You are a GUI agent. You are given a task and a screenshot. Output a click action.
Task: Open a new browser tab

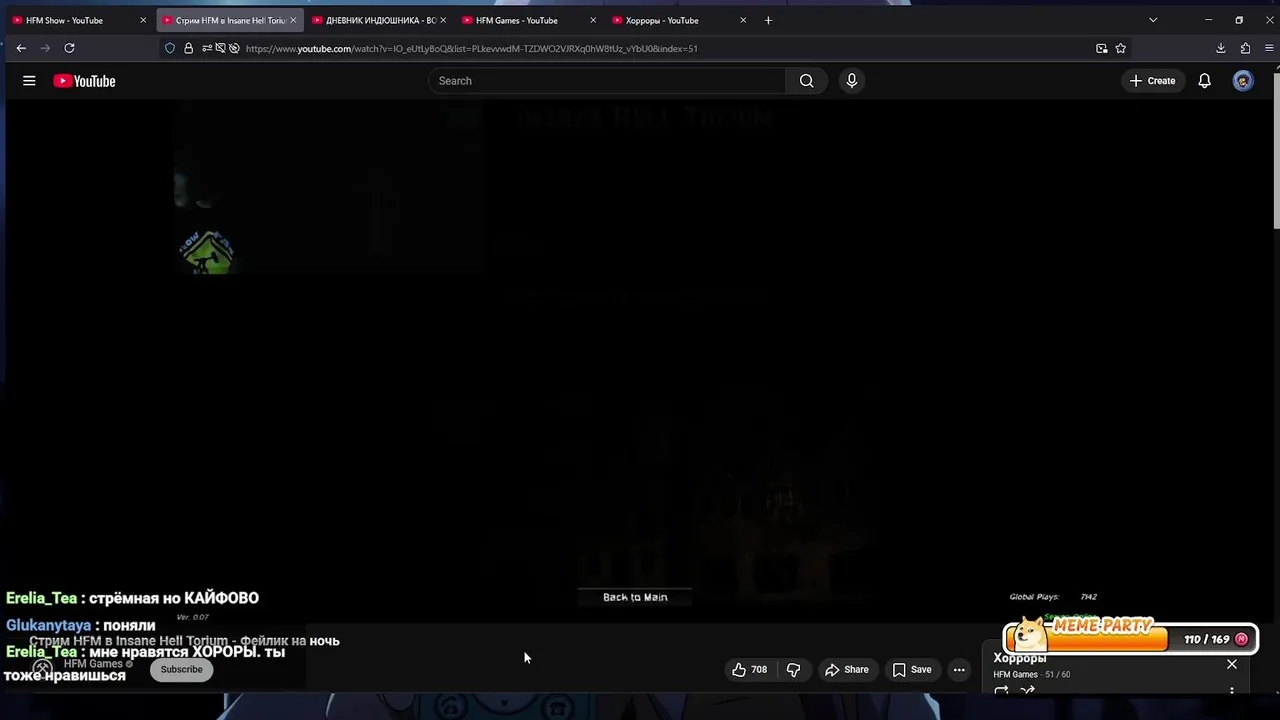(x=768, y=20)
